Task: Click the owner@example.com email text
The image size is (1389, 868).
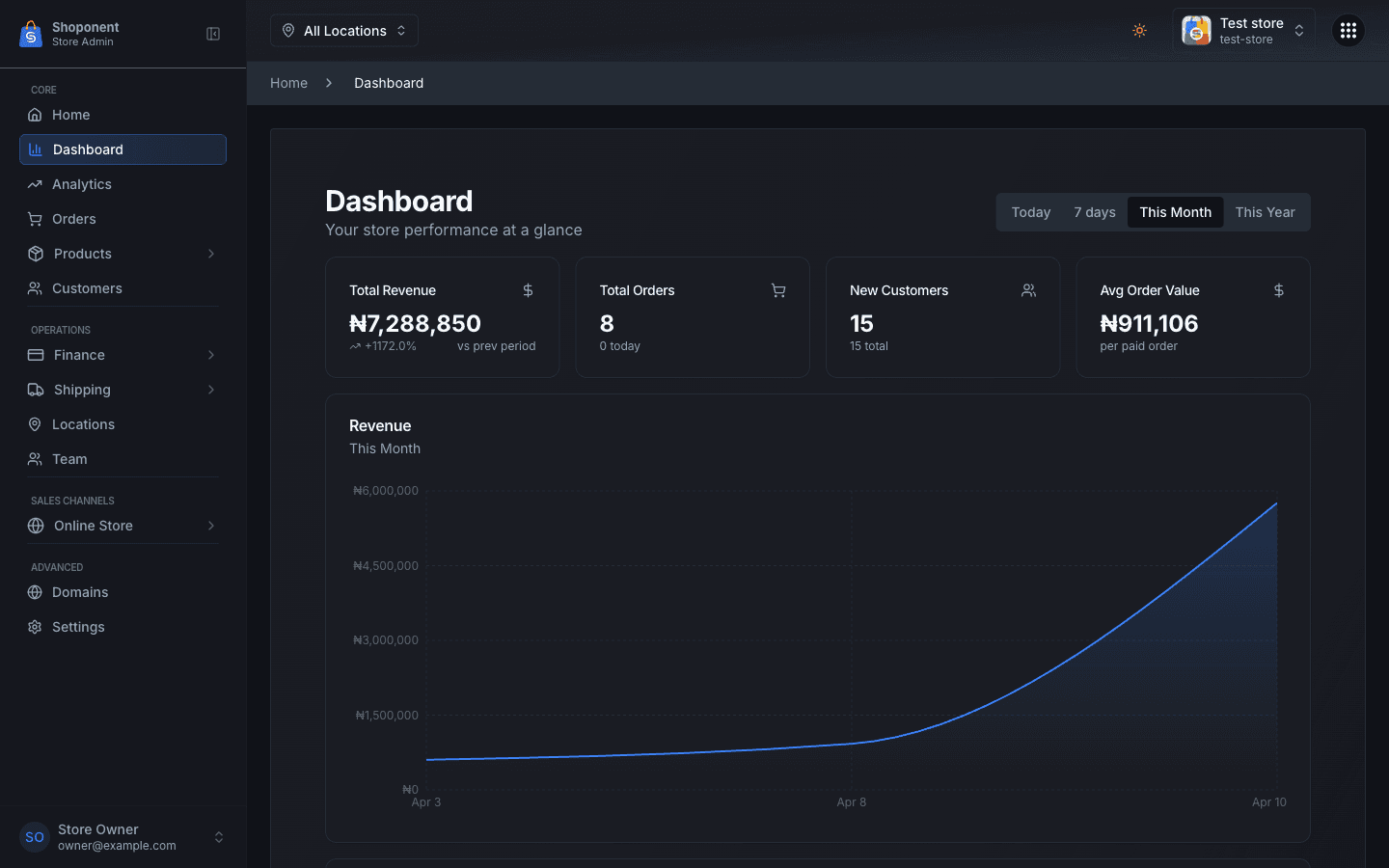Action: pyautogui.click(x=117, y=846)
